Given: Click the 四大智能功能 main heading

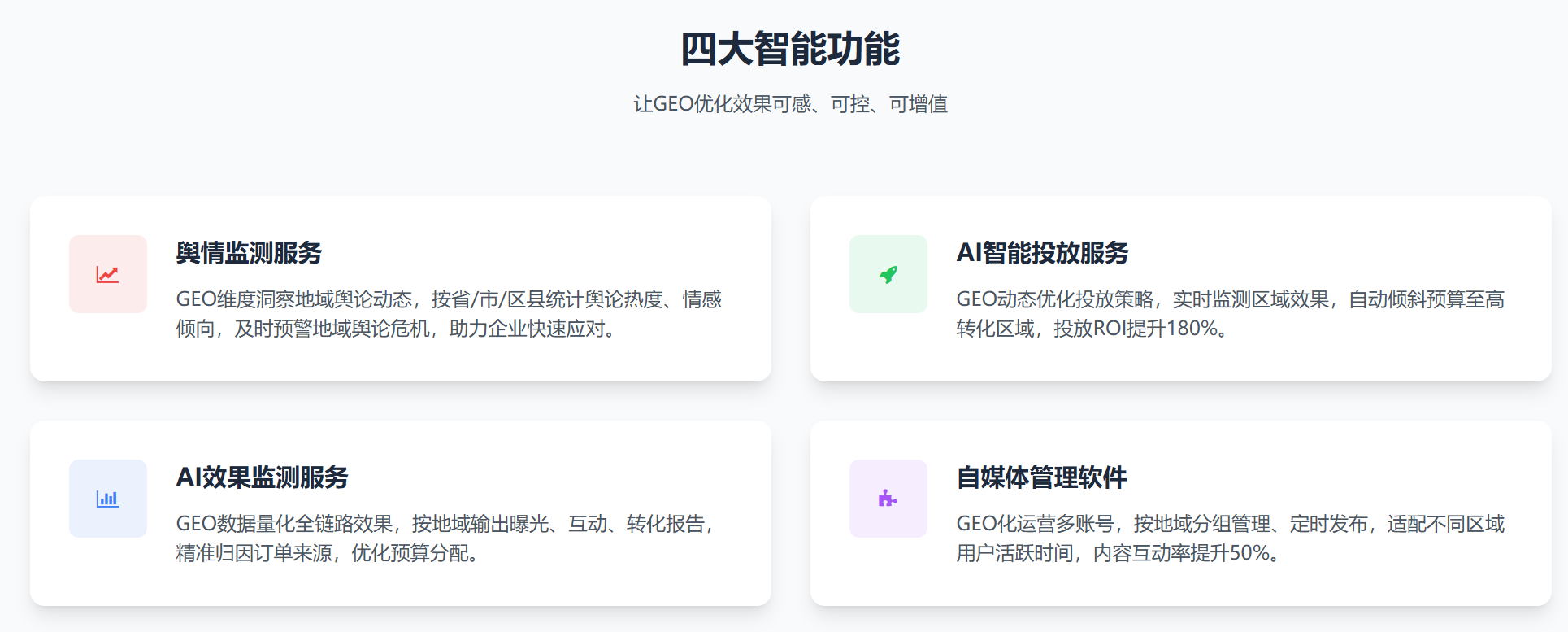Looking at the screenshot, I should (790, 49).
